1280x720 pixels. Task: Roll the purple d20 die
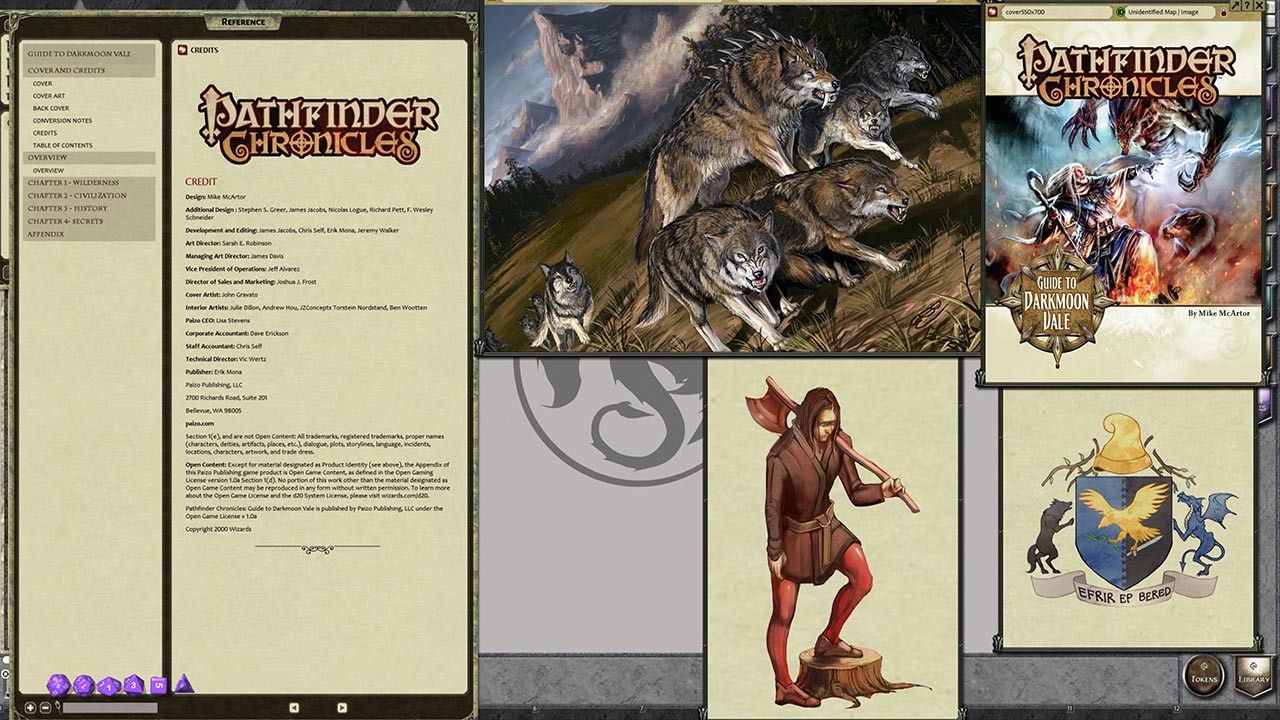56,684
